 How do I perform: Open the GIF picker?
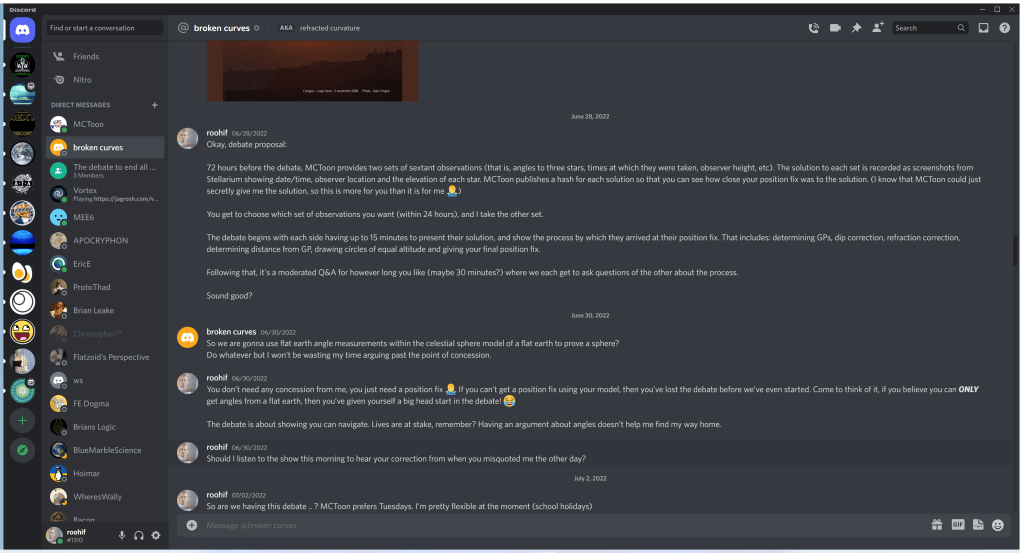[x=957, y=525]
